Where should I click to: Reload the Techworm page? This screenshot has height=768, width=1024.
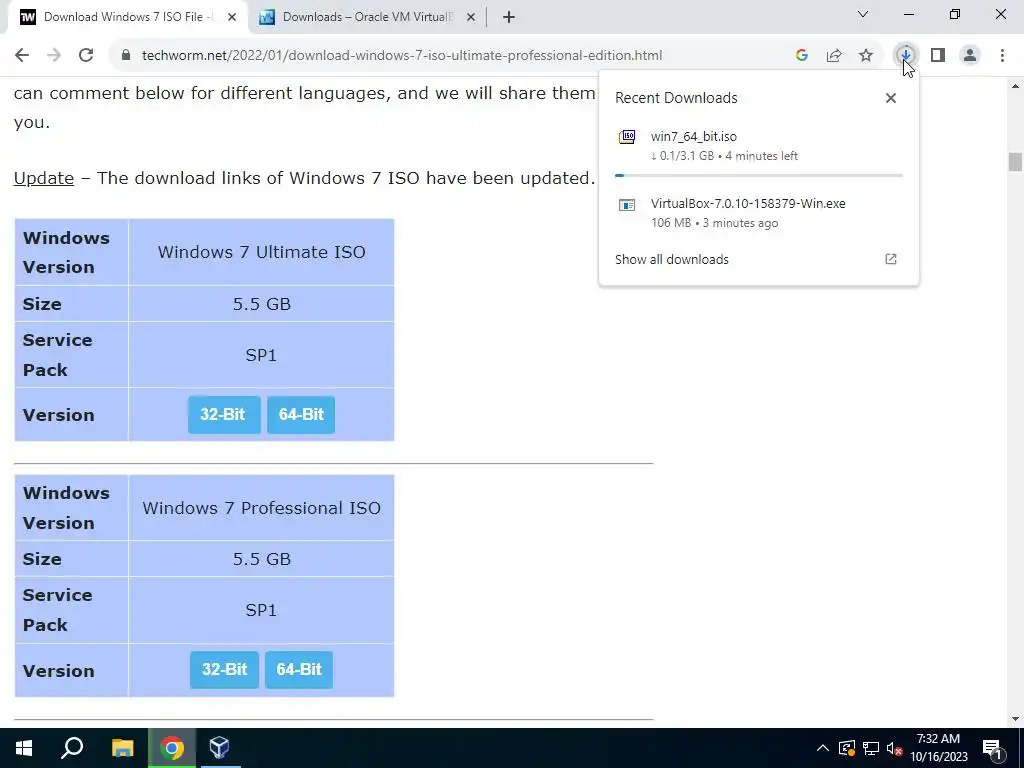click(x=86, y=56)
